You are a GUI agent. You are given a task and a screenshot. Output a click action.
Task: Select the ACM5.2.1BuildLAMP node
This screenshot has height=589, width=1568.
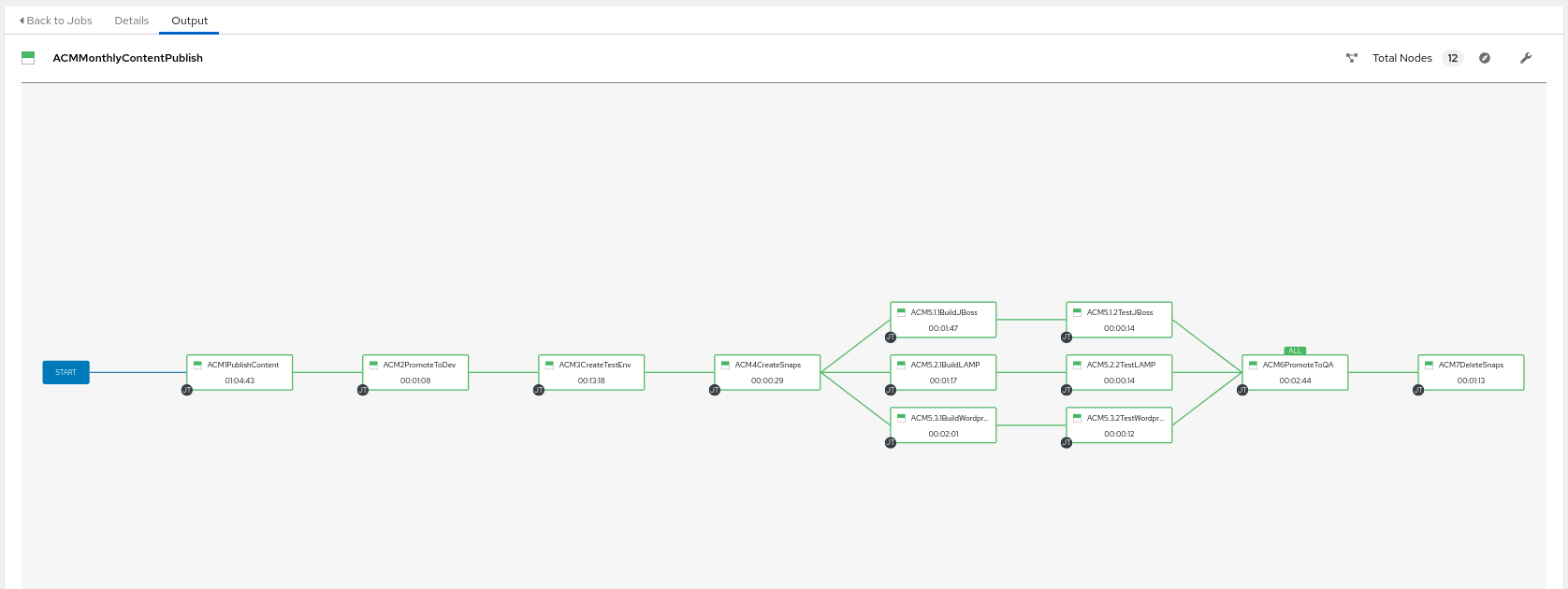(x=943, y=372)
